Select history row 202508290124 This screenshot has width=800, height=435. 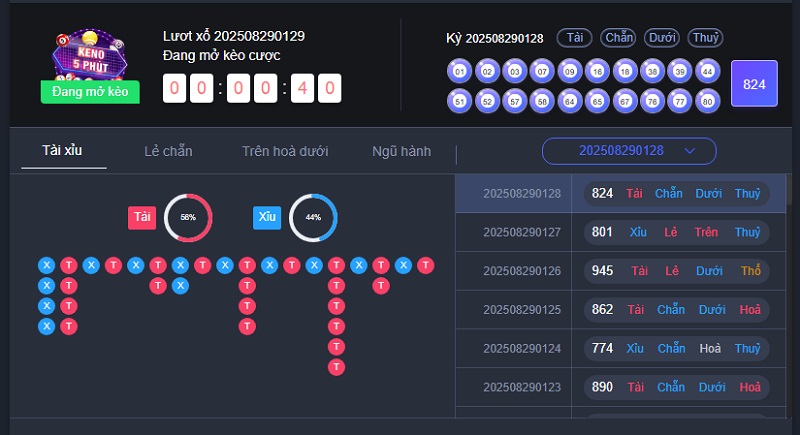(620, 348)
